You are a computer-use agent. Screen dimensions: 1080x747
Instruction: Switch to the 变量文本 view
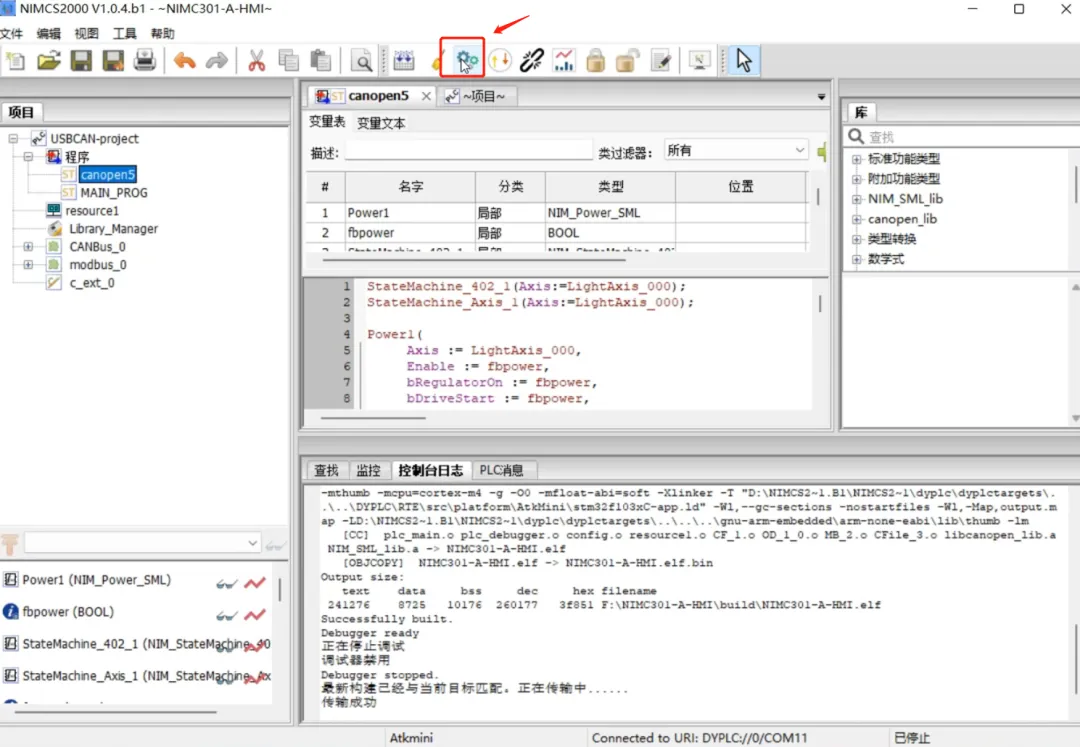[x=381, y=123]
